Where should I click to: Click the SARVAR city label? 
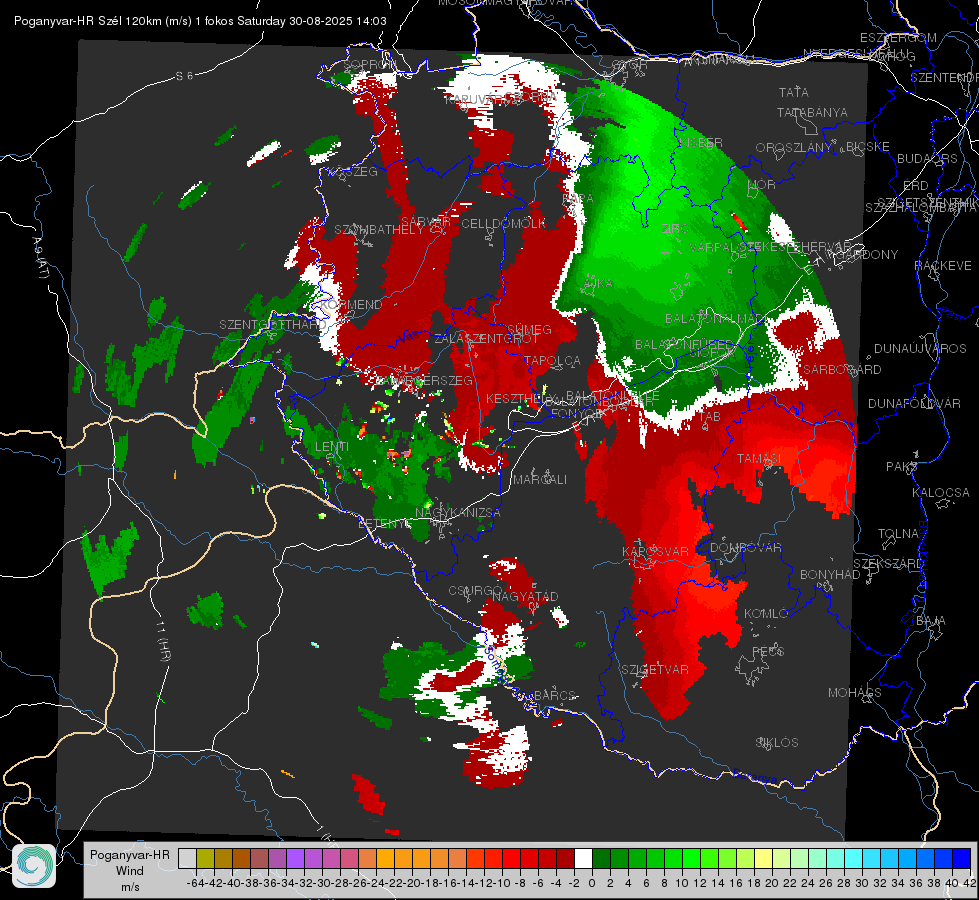tap(425, 222)
